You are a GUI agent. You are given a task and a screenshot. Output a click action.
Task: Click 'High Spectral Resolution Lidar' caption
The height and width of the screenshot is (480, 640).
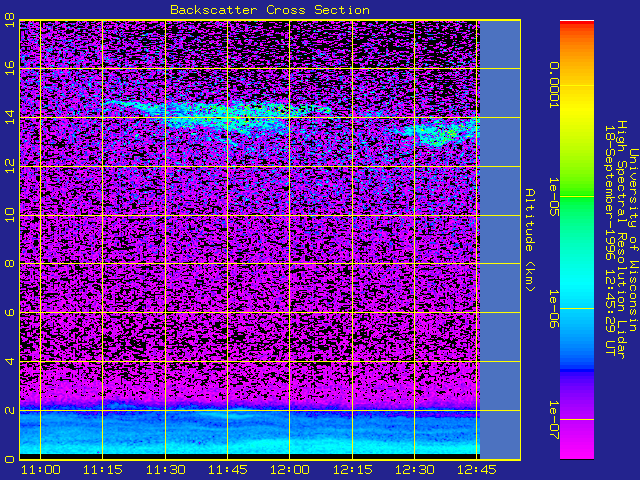(x=621, y=240)
